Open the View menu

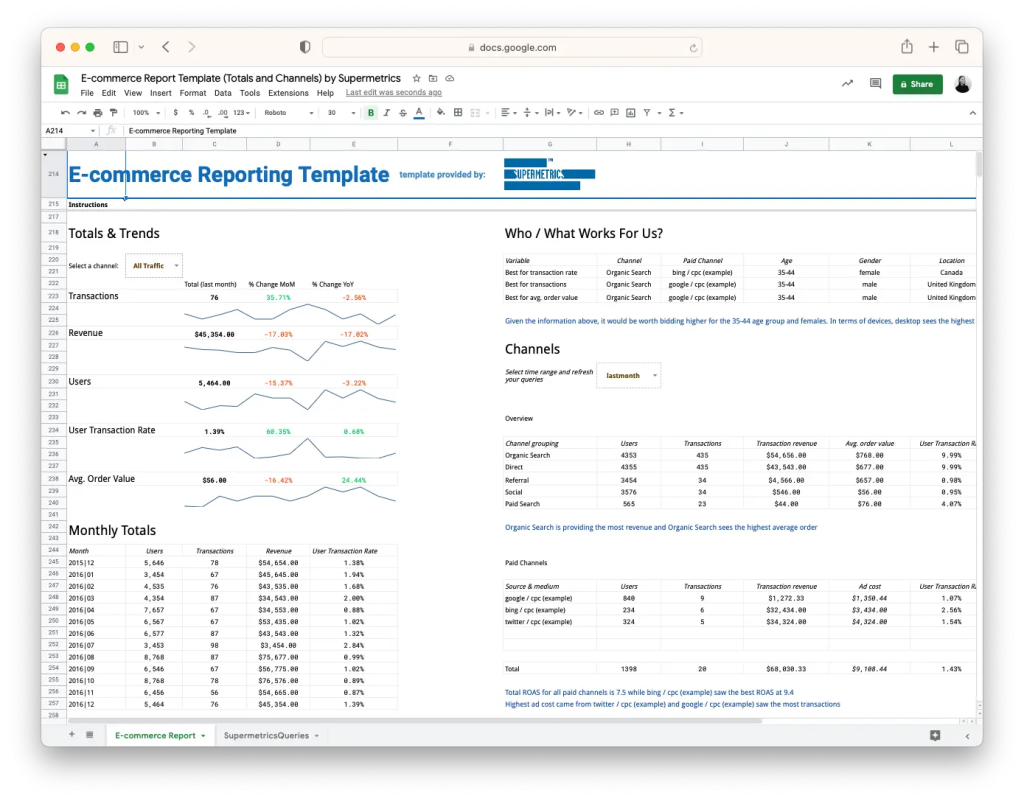coord(133,93)
